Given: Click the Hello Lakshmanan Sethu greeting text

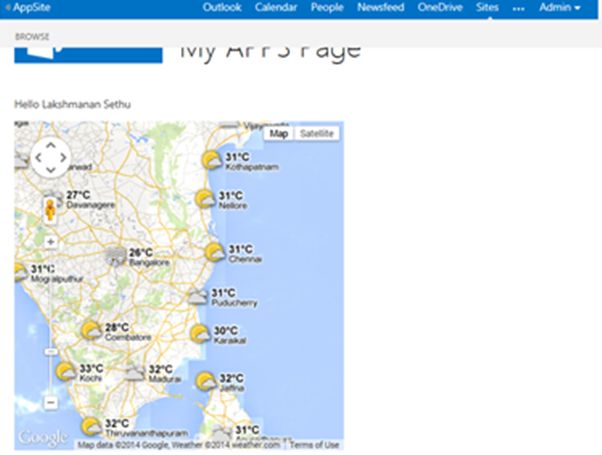Looking at the screenshot, I should pos(73,104).
